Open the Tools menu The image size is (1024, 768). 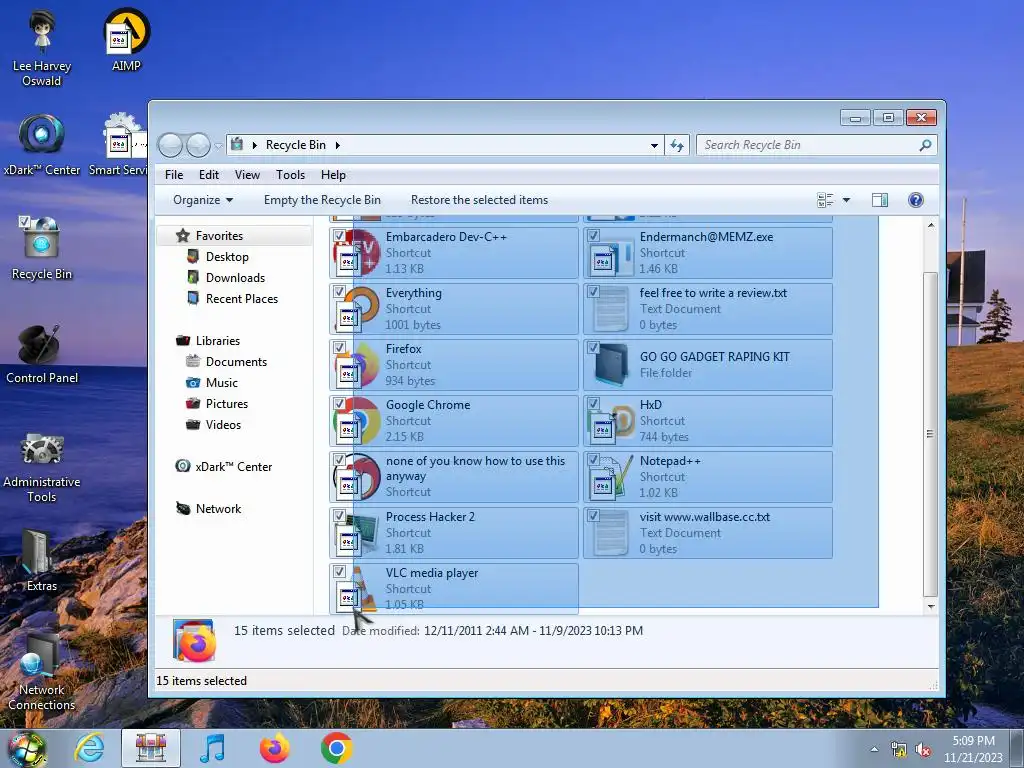pyautogui.click(x=291, y=175)
